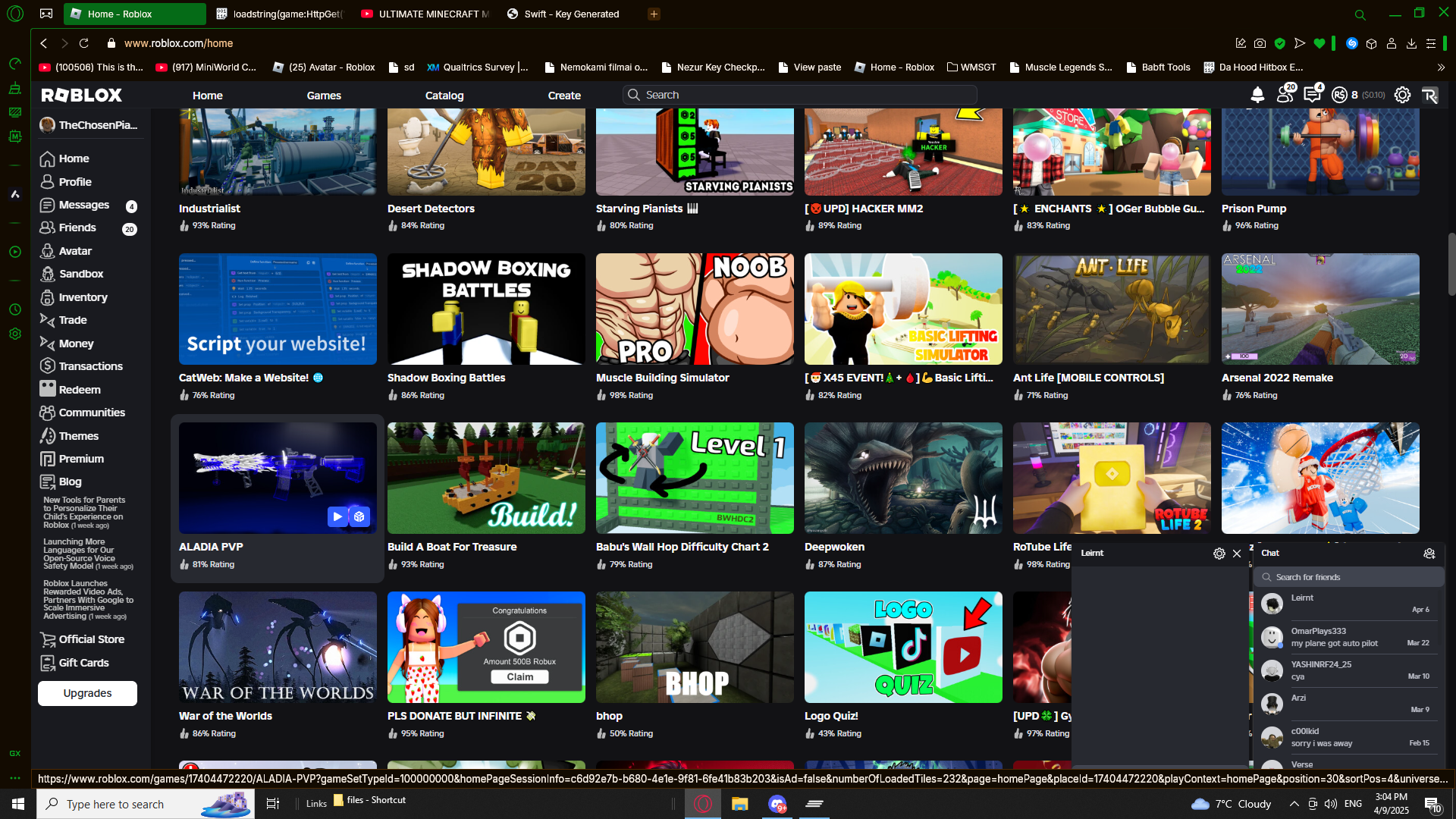Open Muscle Building Simulator title link

(662, 378)
